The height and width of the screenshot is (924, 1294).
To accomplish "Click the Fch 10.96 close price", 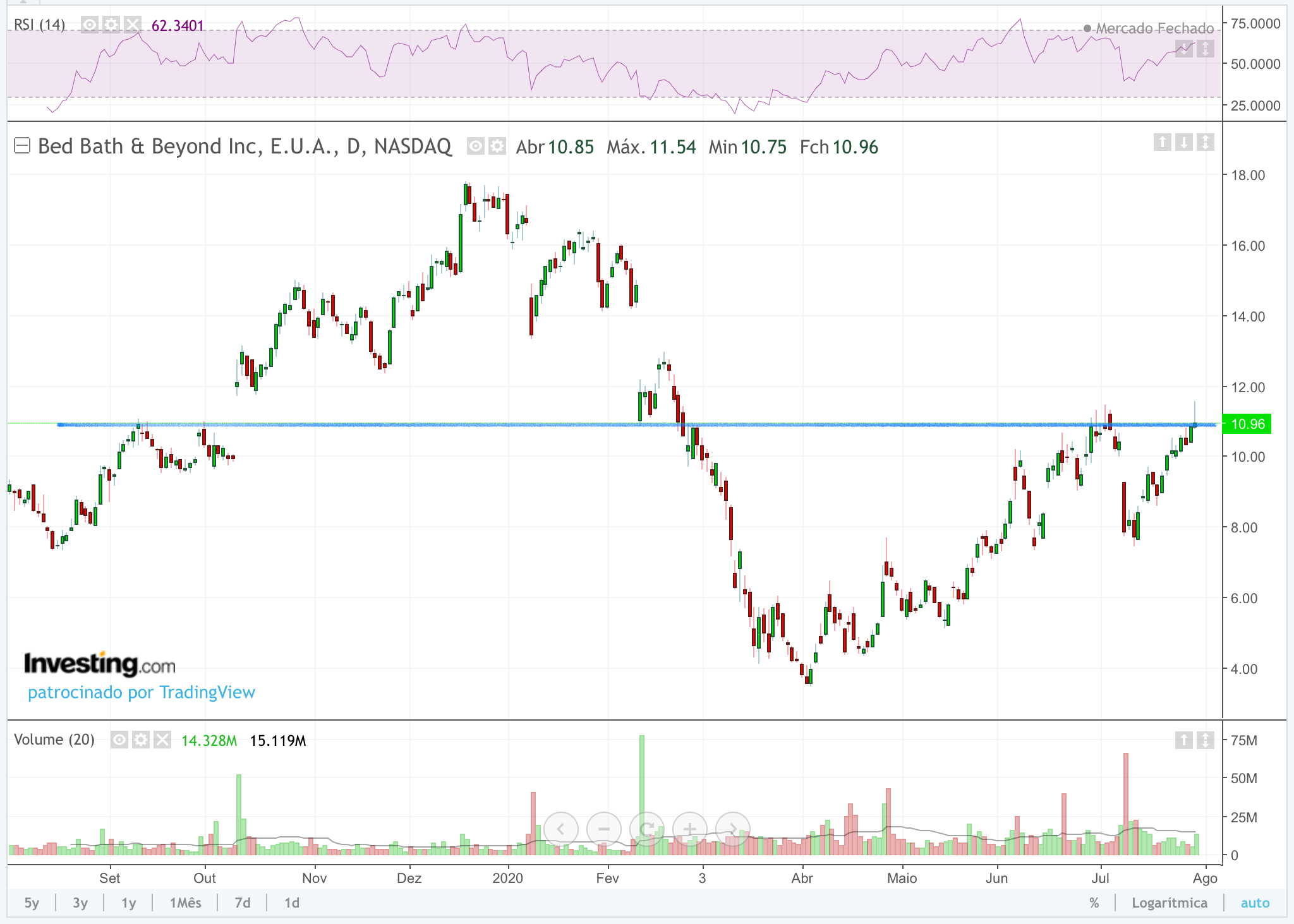I will pos(839,147).
